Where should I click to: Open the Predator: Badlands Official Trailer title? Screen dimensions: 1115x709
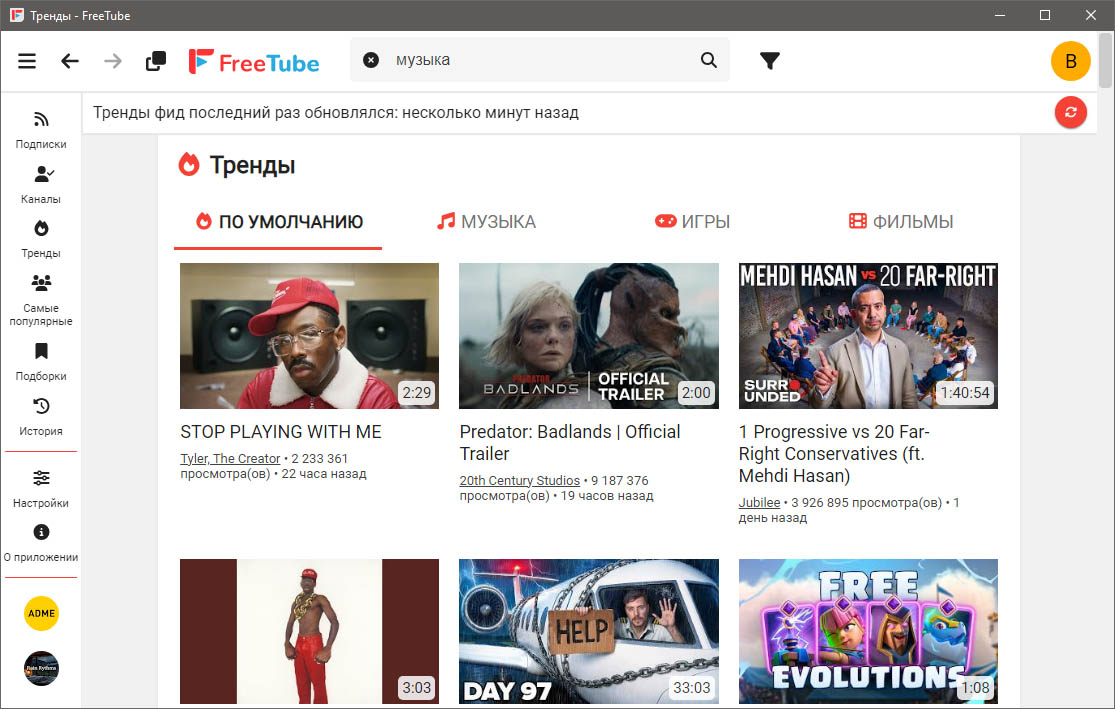[570, 442]
